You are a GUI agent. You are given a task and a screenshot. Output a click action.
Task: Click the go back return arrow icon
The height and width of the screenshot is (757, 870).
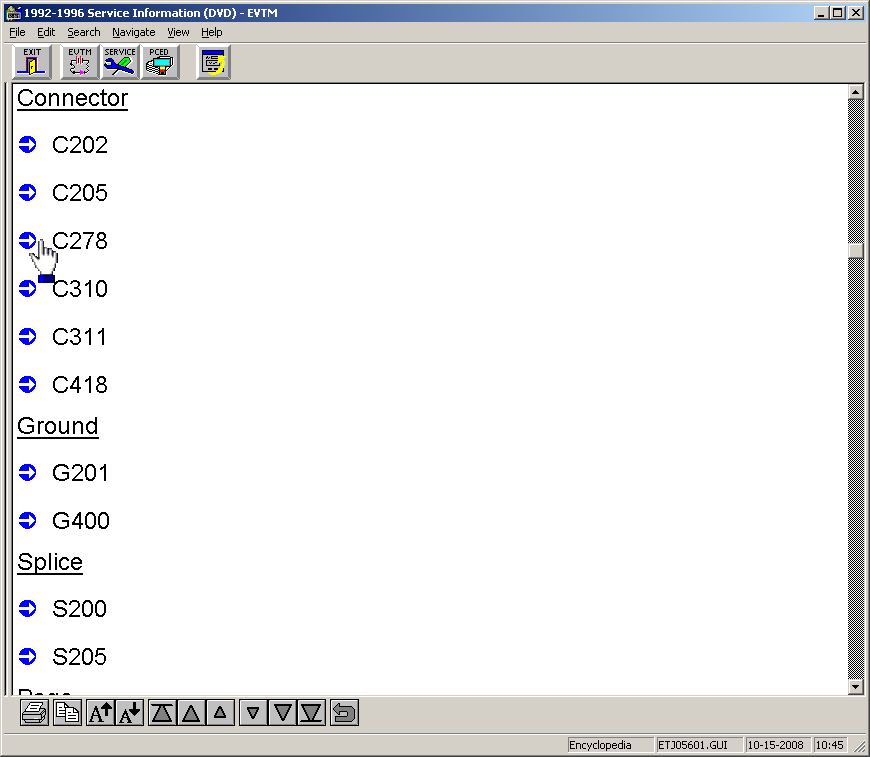[344, 712]
